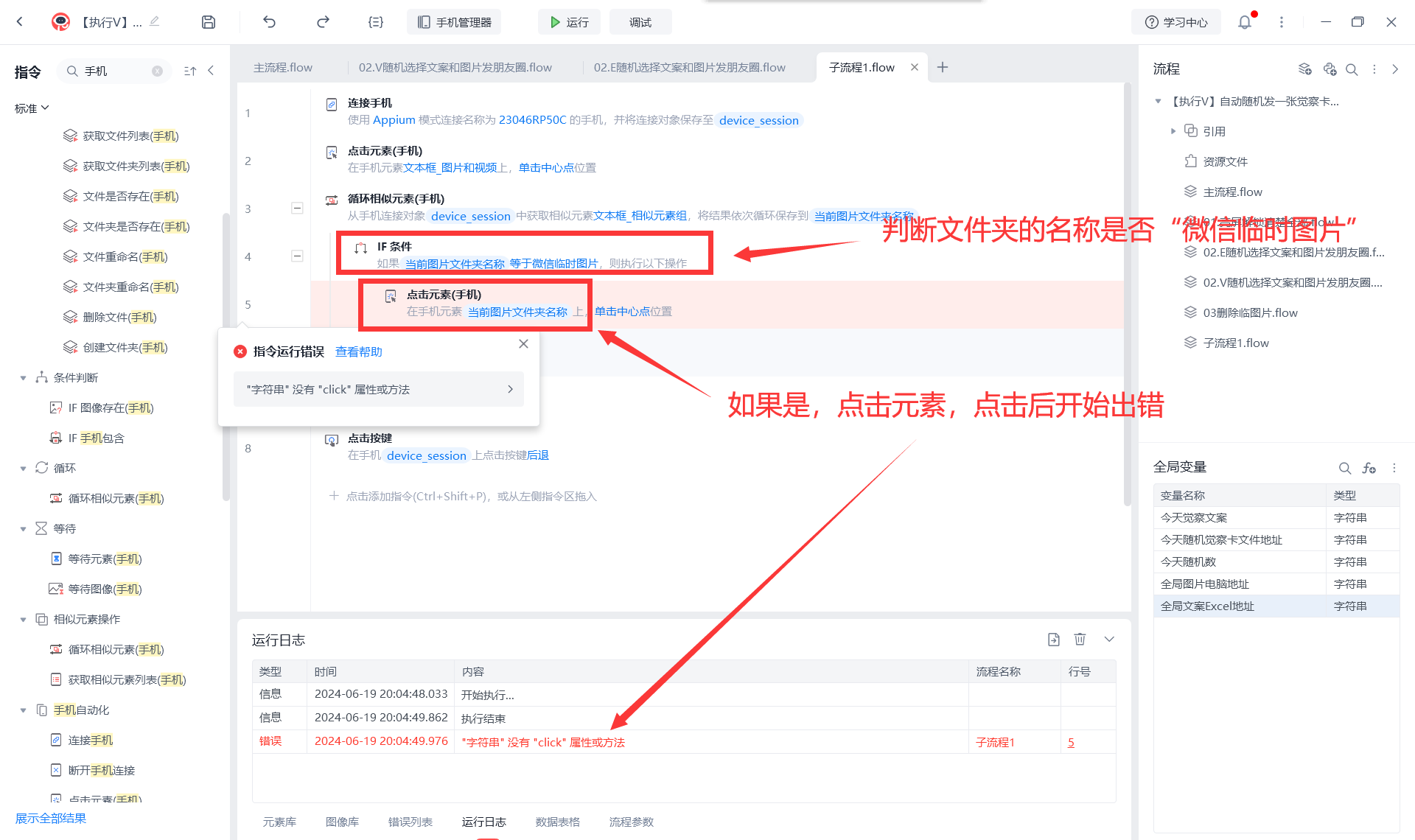Click the save icon in top toolbar
The height and width of the screenshot is (840, 1415).
pyautogui.click(x=209, y=22)
